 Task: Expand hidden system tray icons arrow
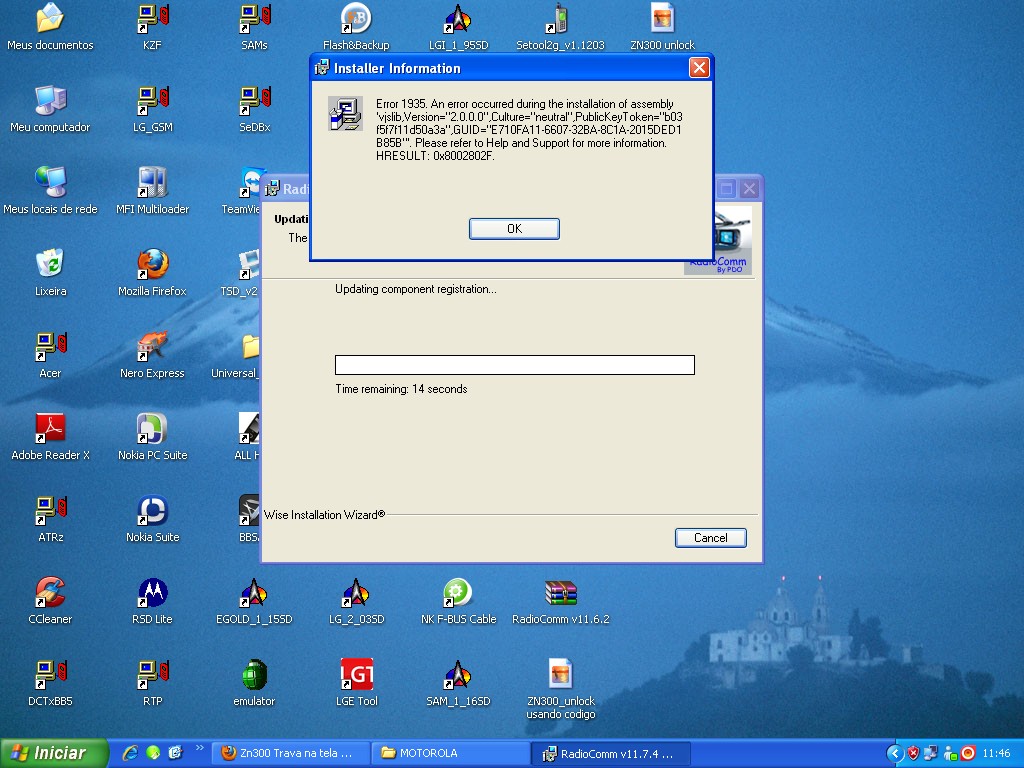(895, 753)
